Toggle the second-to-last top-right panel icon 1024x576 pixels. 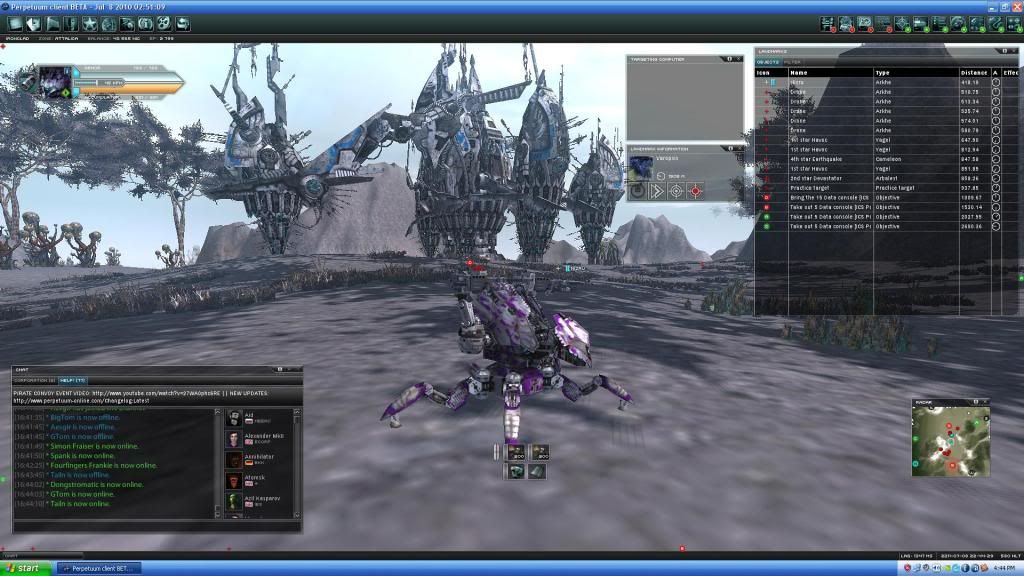point(996,24)
